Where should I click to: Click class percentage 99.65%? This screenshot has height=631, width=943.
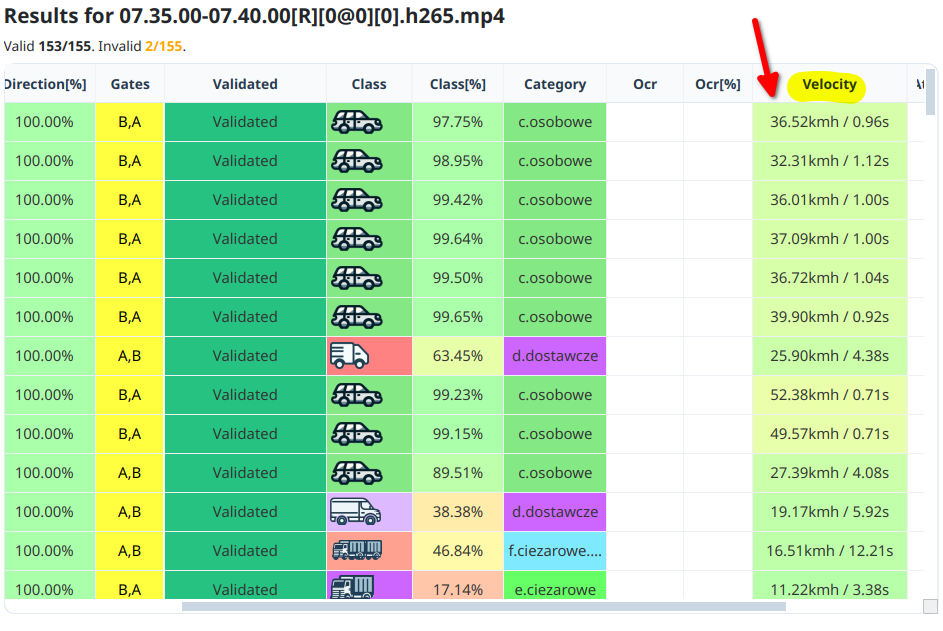point(458,317)
